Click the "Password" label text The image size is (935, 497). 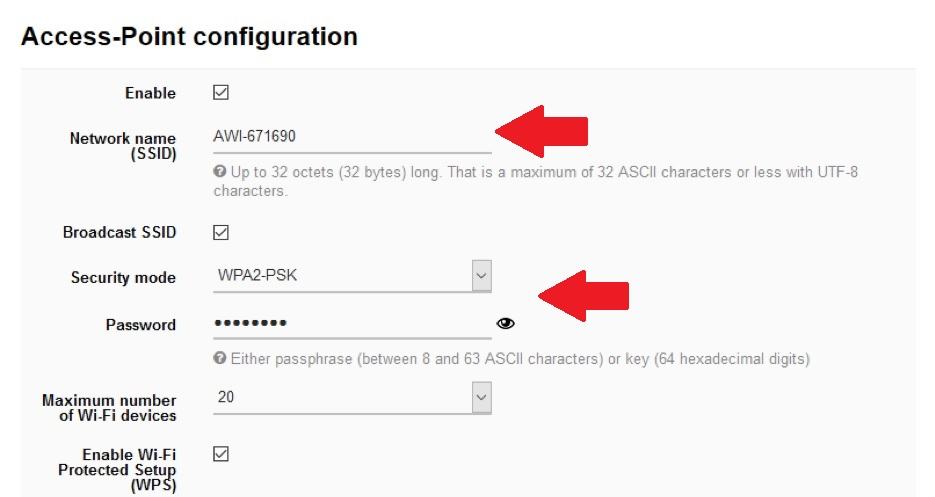(140, 324)
